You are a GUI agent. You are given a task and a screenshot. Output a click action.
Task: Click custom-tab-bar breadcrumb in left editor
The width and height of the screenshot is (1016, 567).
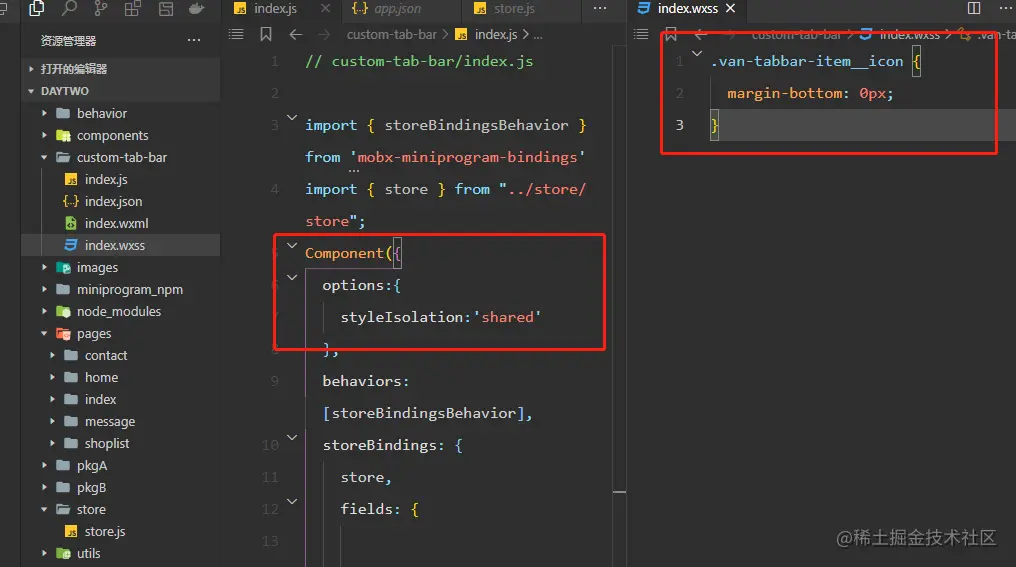pos(391,34)
